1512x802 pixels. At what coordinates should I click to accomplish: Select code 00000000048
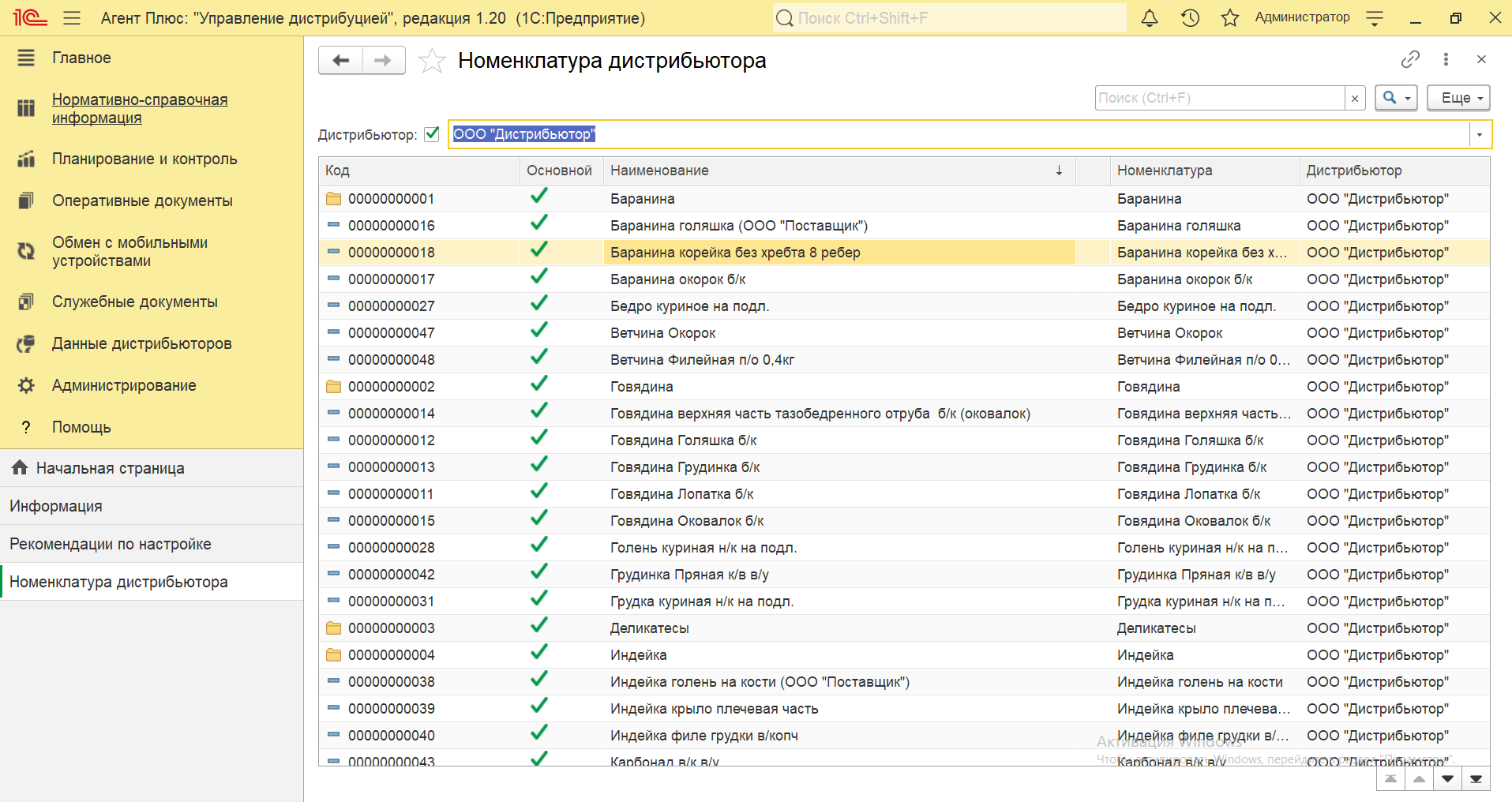pos(392,360)
